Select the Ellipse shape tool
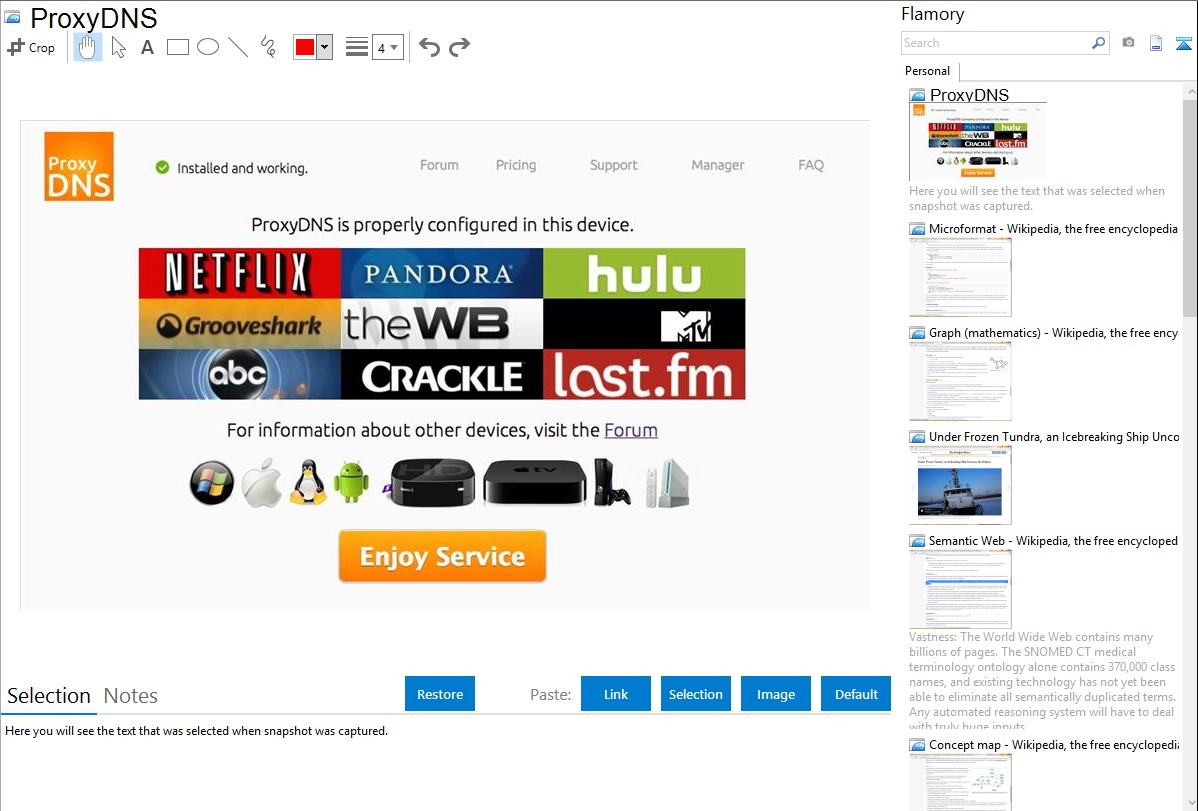This screenshot has height=811, width=1198. 208,47
